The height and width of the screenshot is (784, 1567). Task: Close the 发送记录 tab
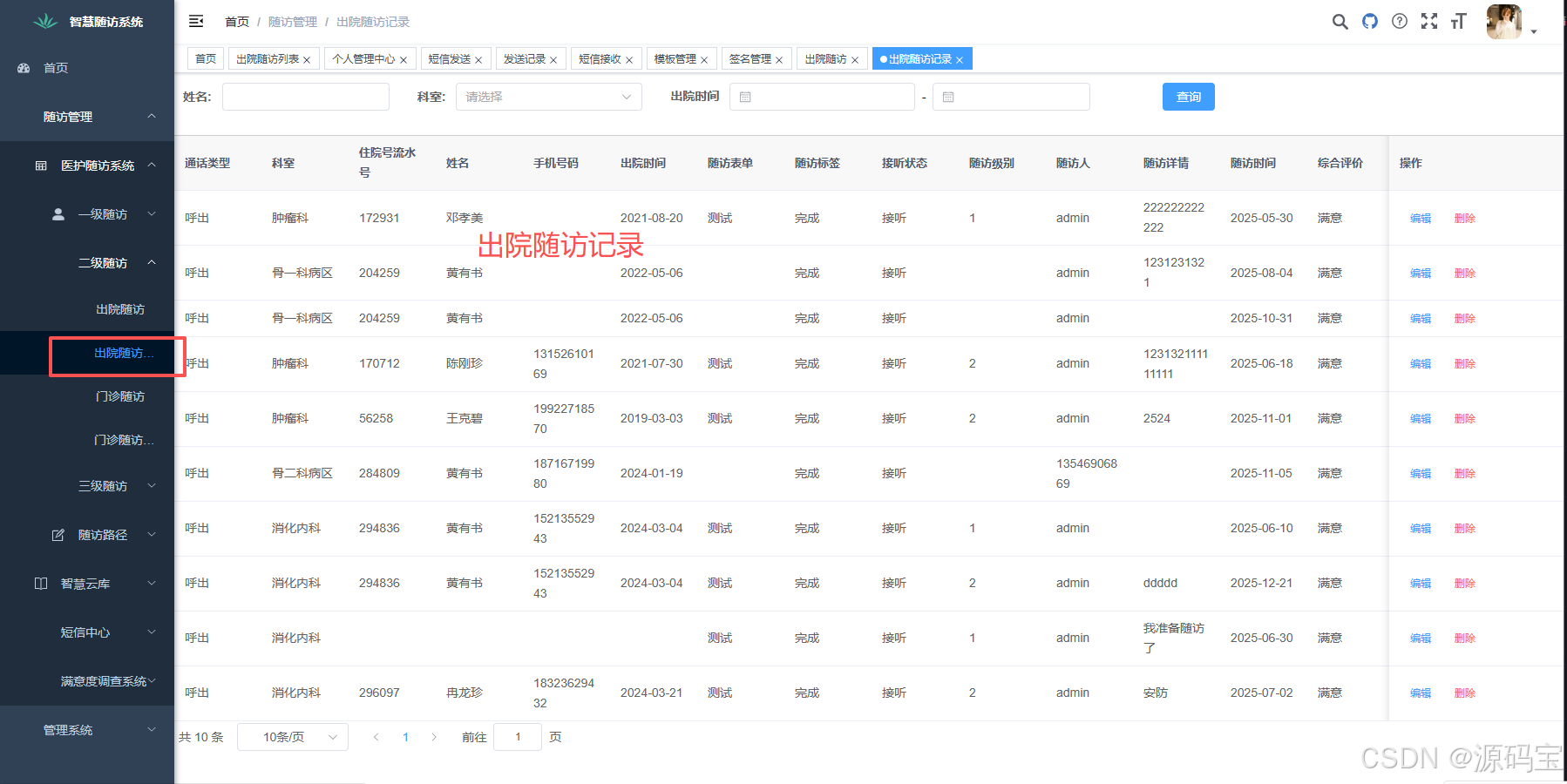click(553, 60)
